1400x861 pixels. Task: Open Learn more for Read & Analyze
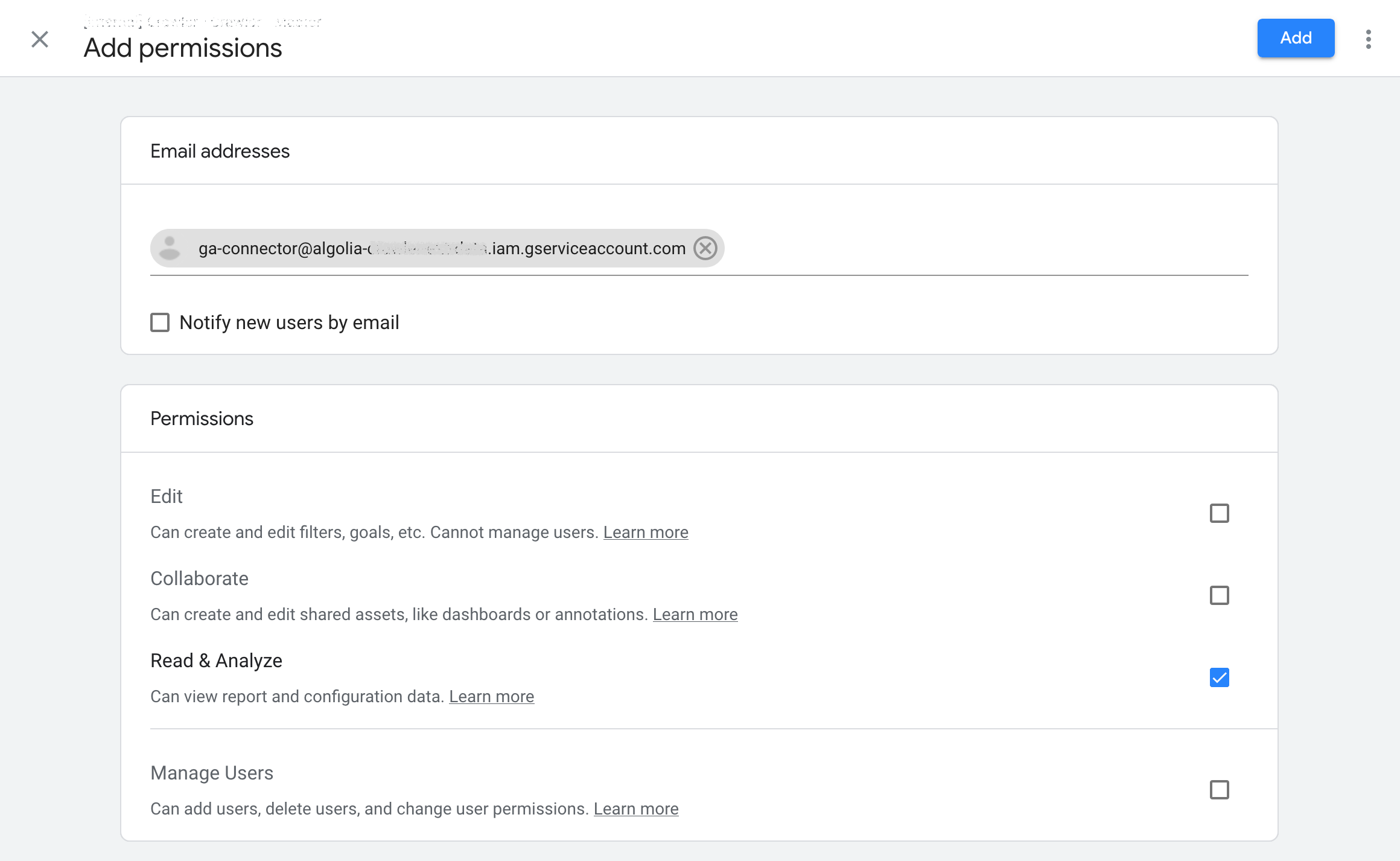click(x=492, y=696)
